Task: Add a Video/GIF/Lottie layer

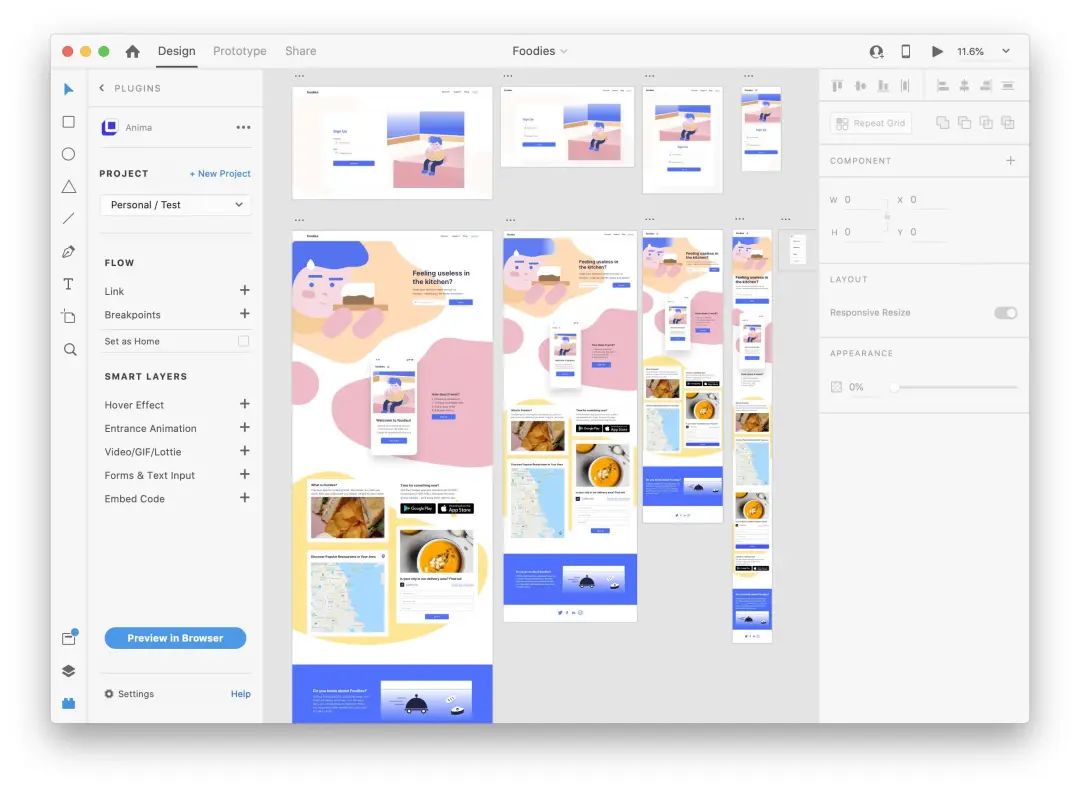Action: pyautogui.click(x=245, y=450)
